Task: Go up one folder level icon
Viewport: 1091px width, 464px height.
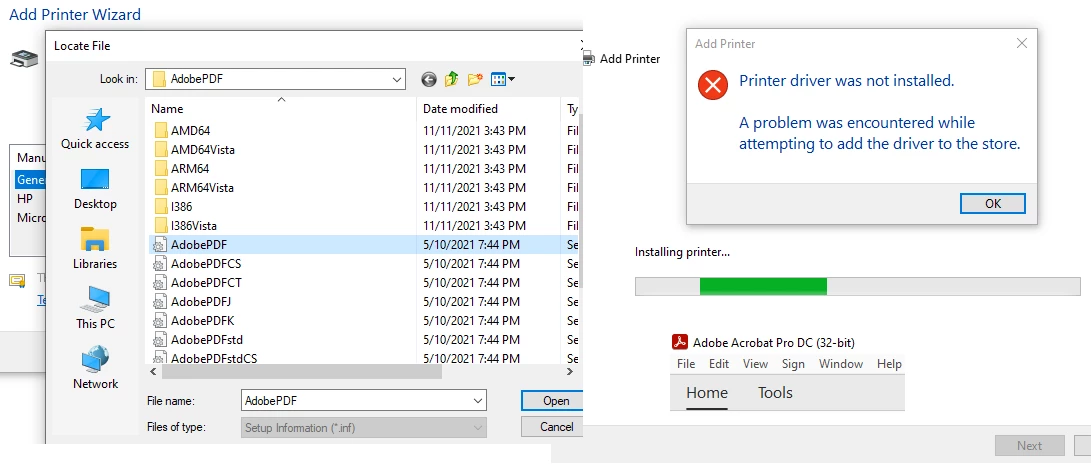Action: click(452, 79)
